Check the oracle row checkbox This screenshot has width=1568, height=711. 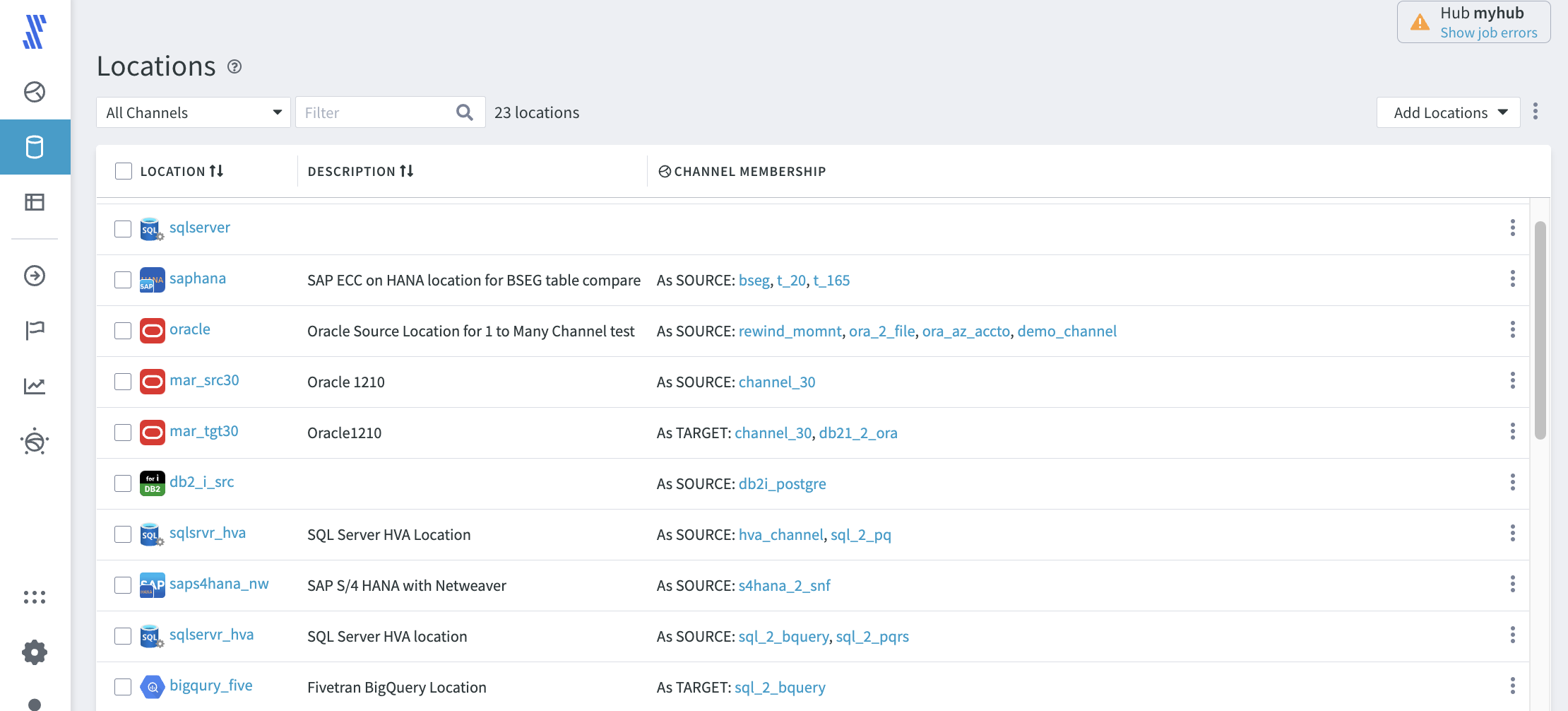[x=123, y=331]
